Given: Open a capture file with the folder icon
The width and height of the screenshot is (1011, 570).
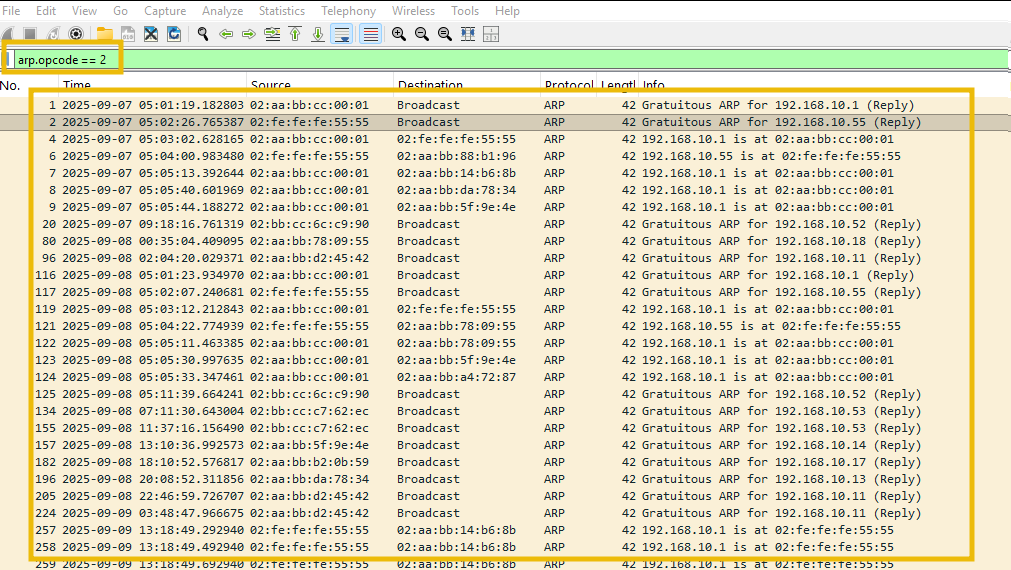Looking at the screenshot, I should point(104,34).
